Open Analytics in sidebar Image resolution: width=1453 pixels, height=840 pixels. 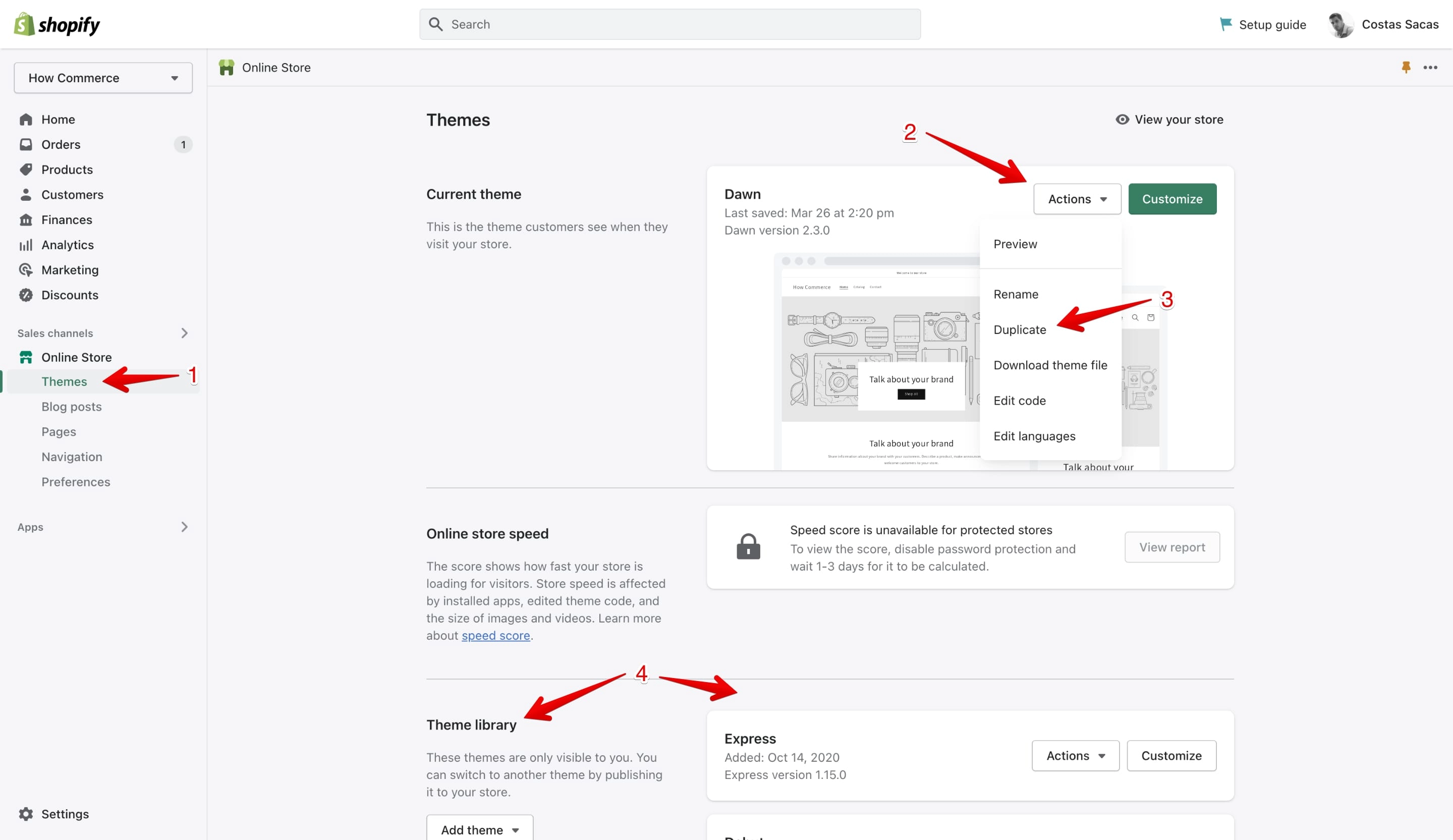(x=68, y=245)
